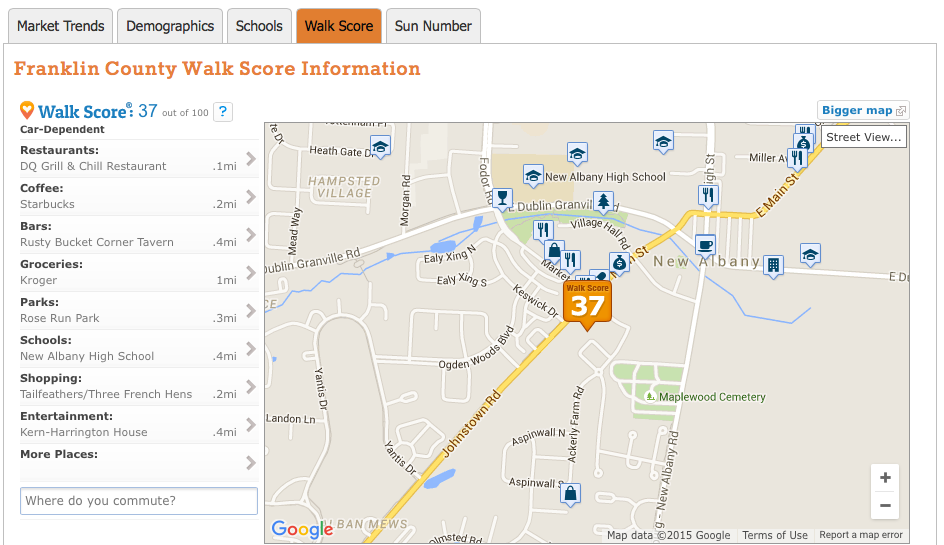
Task: Expand the Restaurants row arrow
Action: point(251,159)
